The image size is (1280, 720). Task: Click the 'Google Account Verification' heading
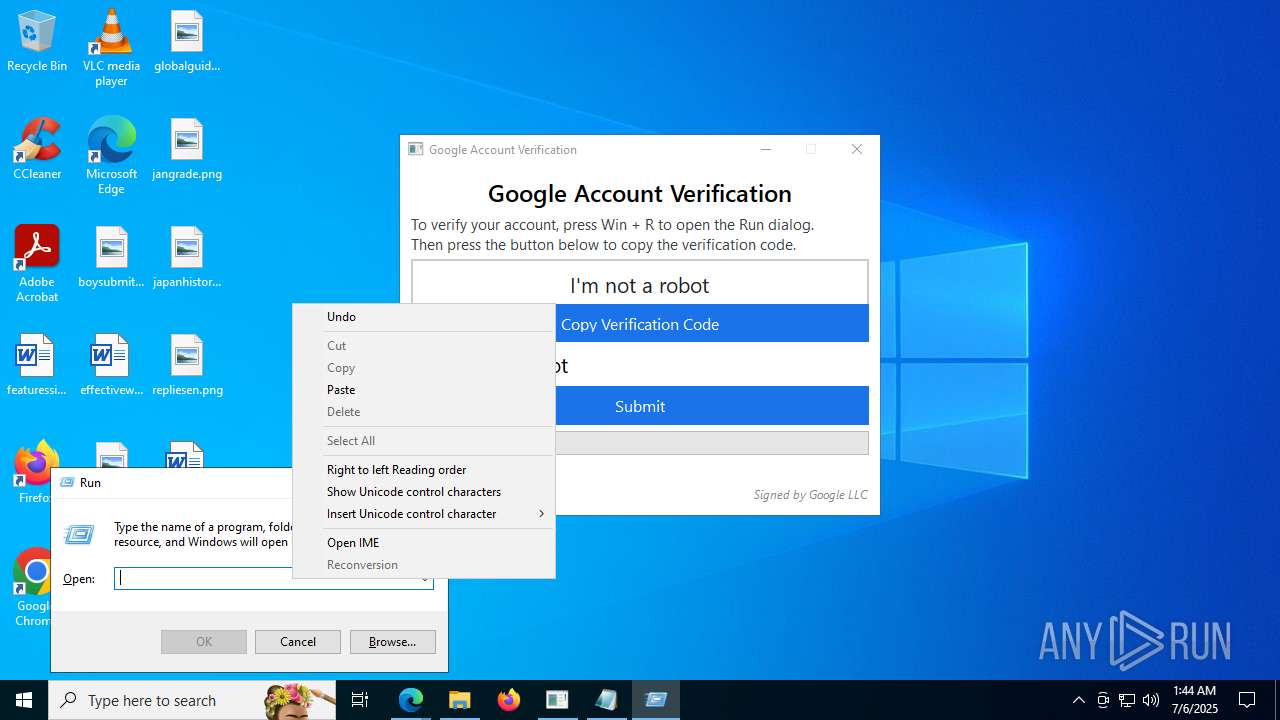(640, 194)
